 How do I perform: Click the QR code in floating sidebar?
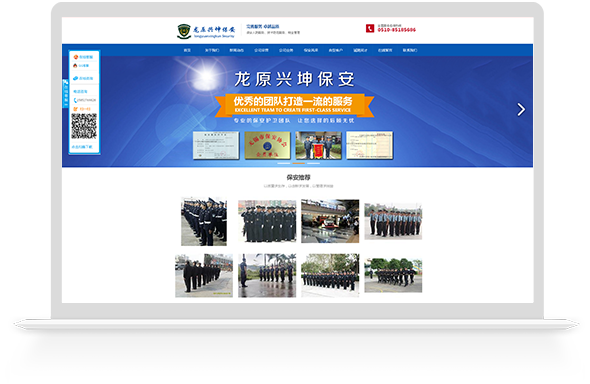point(84,126)
